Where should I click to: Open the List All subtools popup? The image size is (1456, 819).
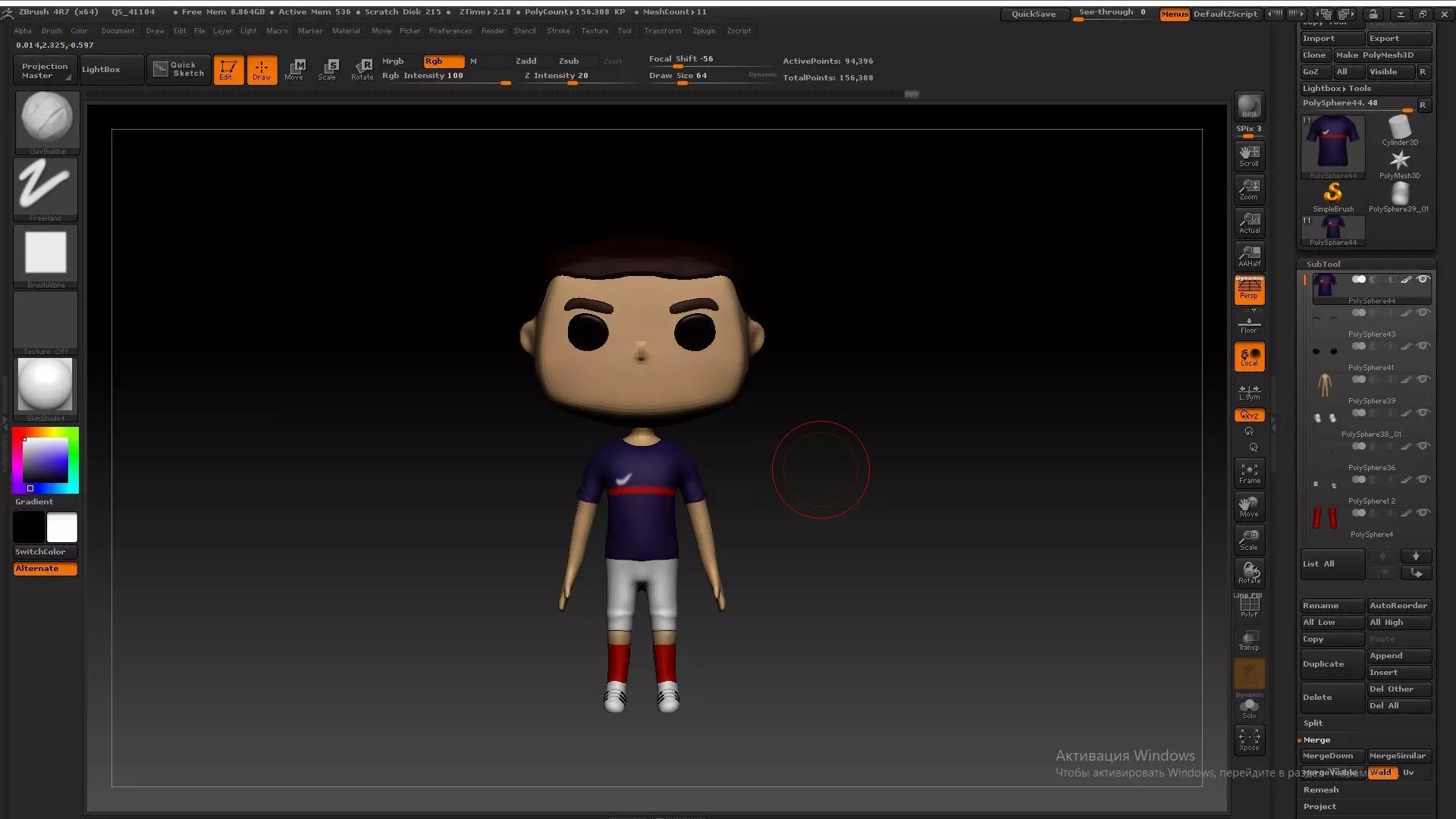1332,564
